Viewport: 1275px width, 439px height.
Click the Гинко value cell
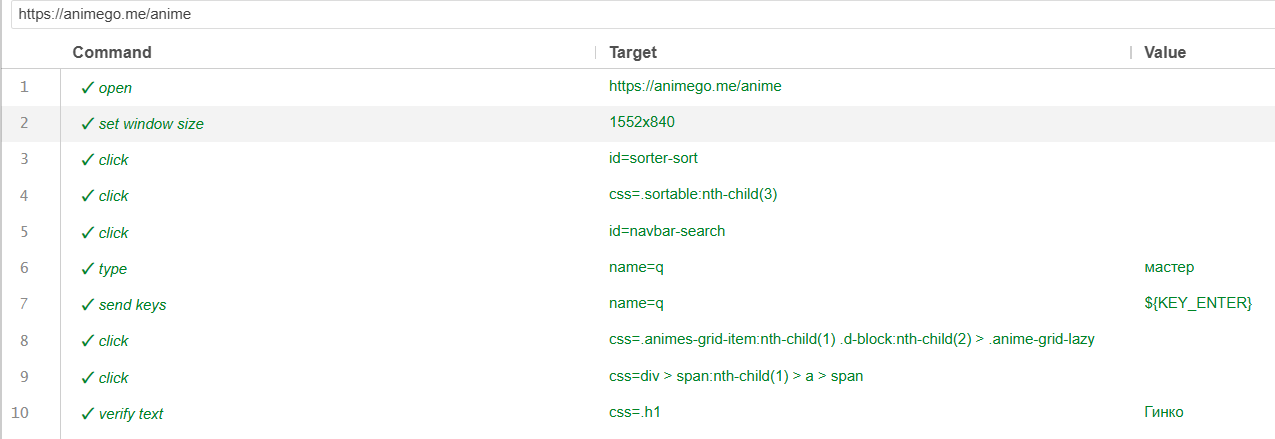(1164, 412)
